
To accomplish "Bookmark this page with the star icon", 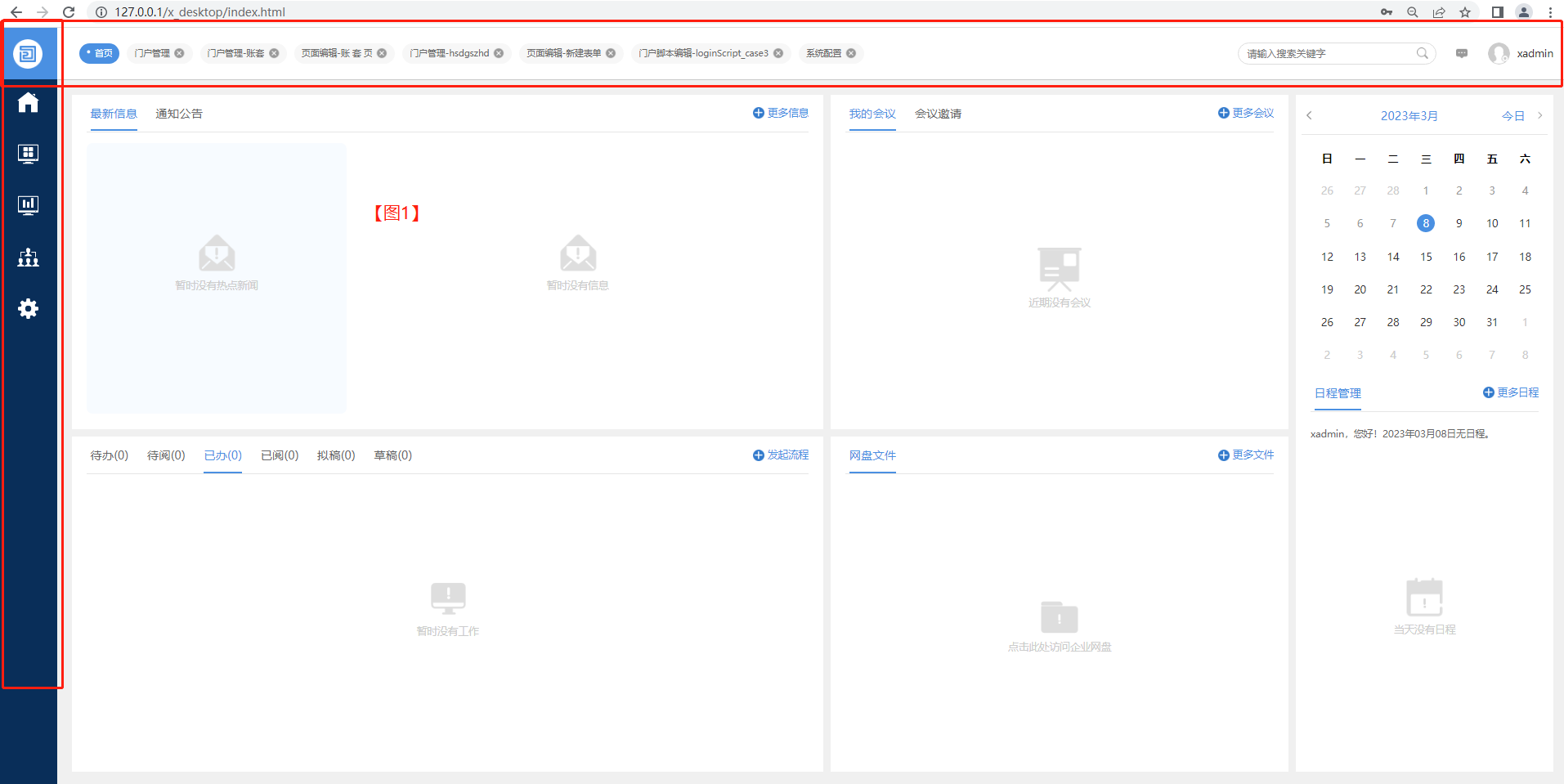I will coord(1465,12).
